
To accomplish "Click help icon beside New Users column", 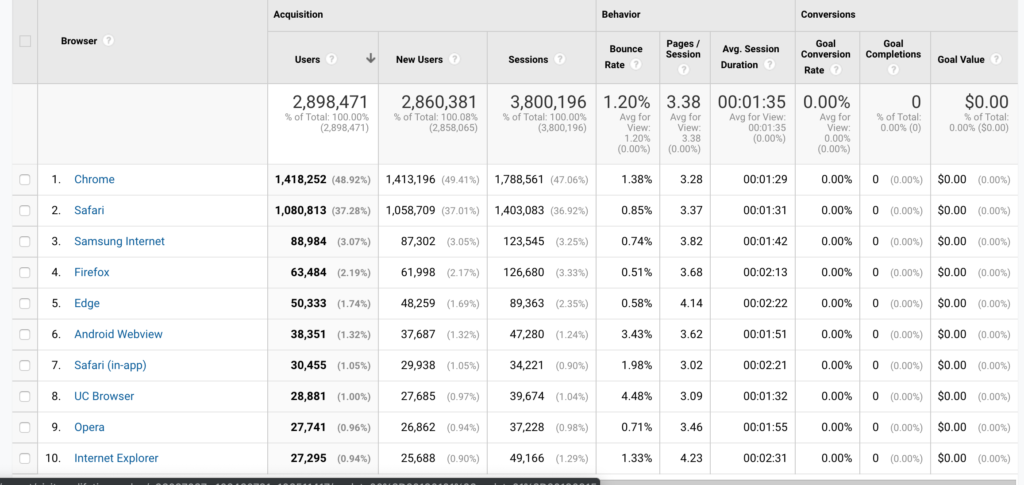I will point(454,60).
